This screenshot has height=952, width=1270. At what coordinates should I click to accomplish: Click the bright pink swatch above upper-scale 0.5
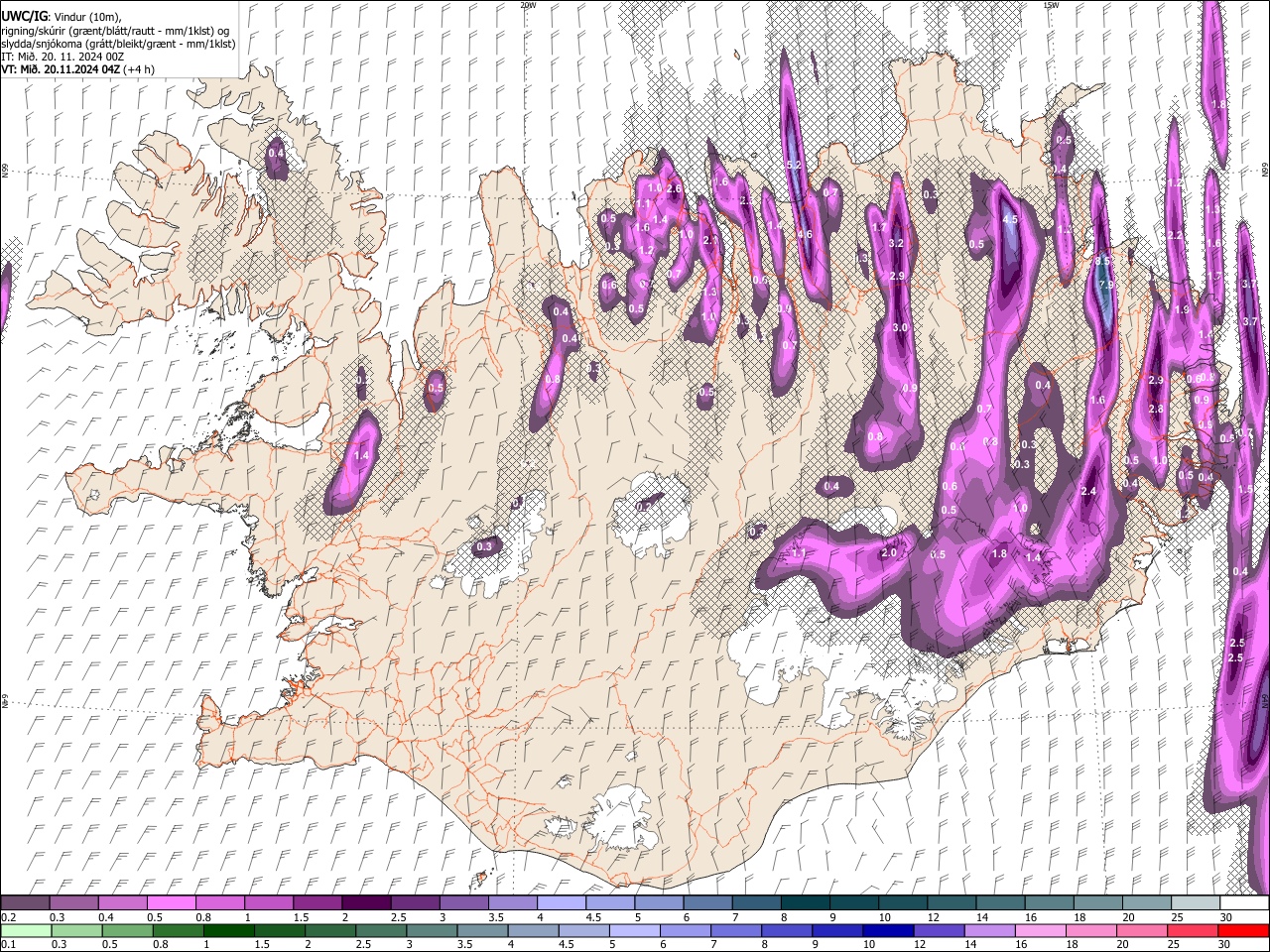(x=171, y=903)
